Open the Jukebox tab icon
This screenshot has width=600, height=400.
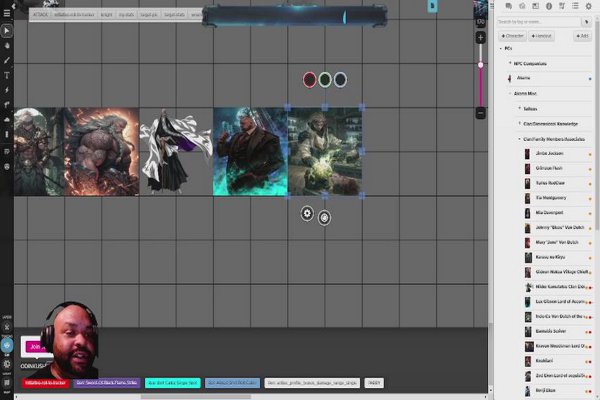(562, 6)
